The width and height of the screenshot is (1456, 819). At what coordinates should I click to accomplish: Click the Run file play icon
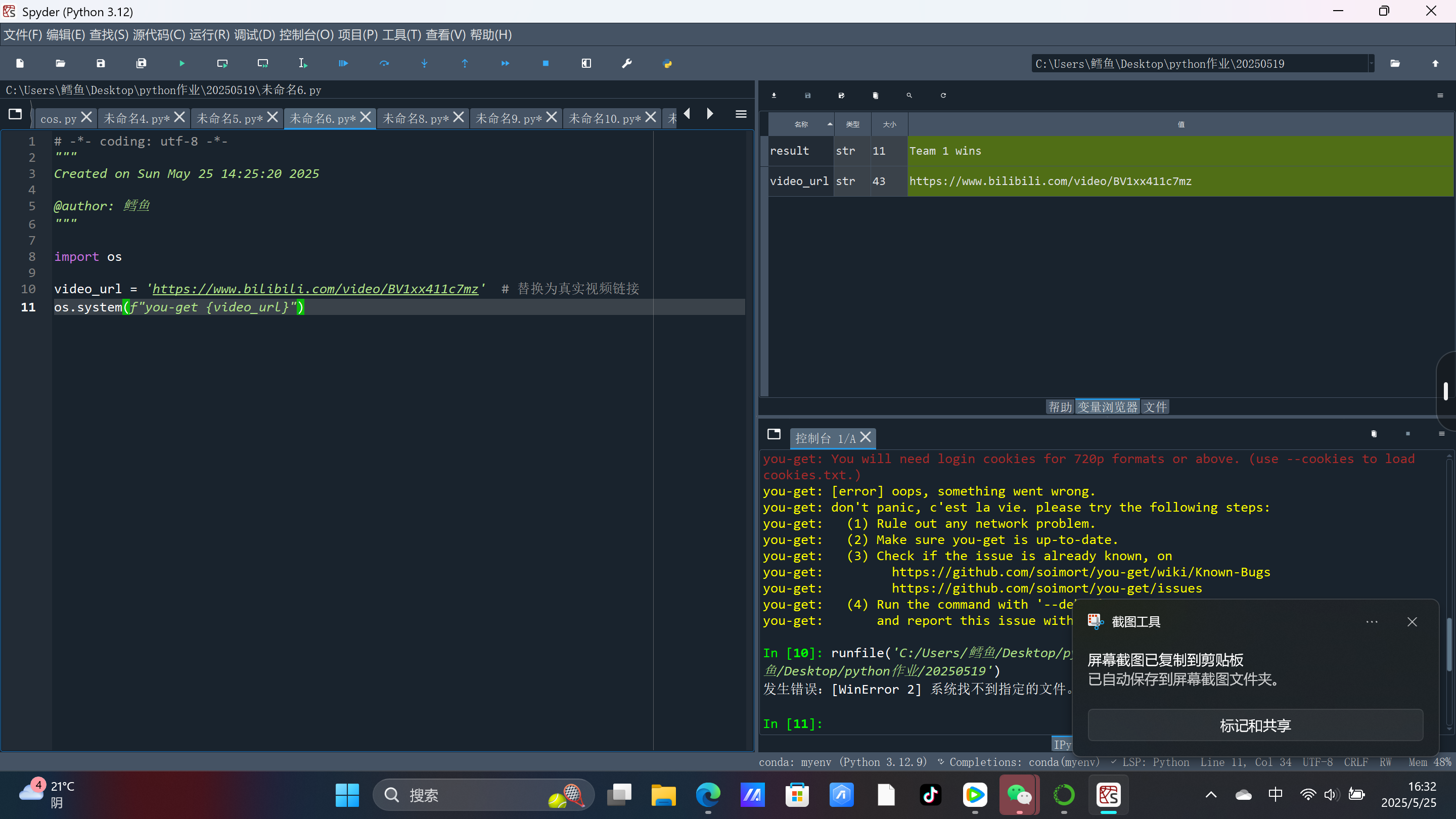pyautogui.click(x=181, y=63)
